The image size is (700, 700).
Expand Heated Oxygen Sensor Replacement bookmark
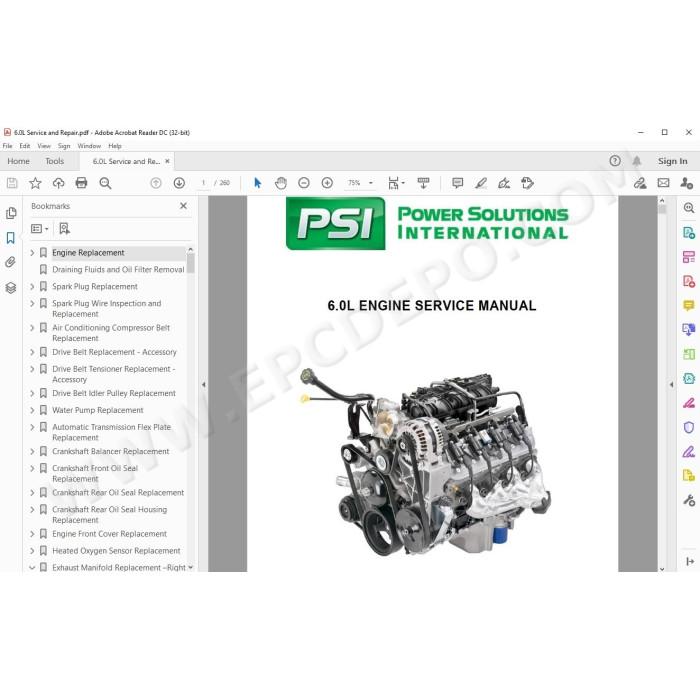[32, 551]
